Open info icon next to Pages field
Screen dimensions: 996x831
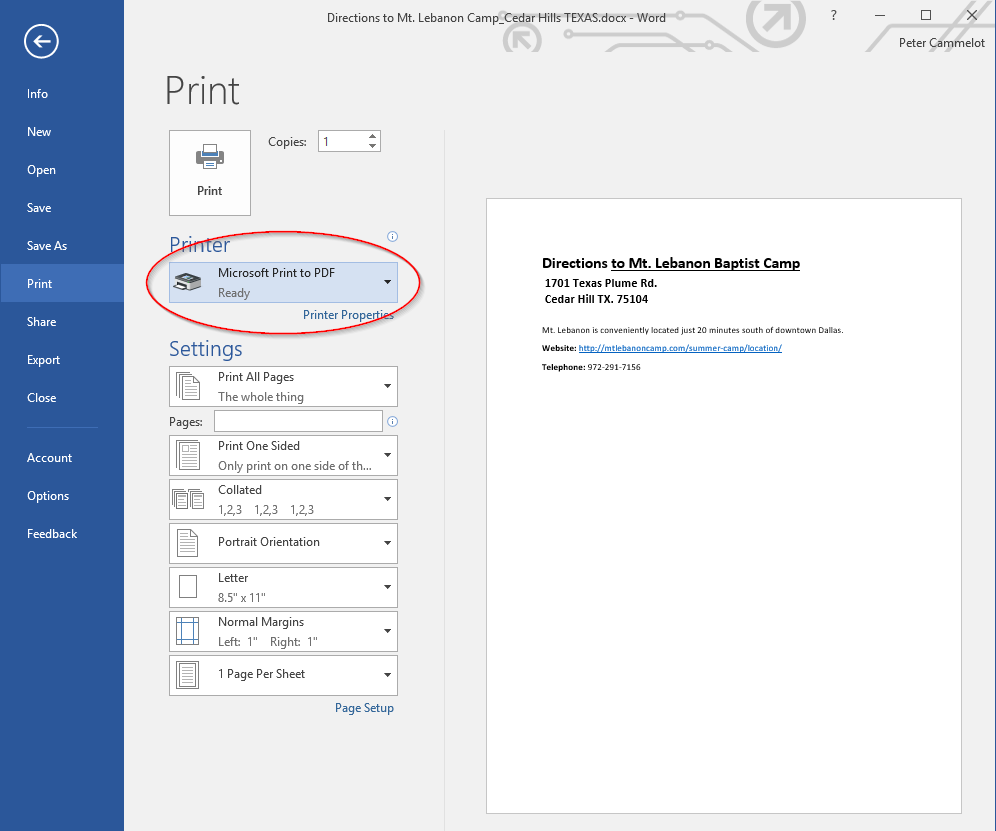click(x=393, y=421)
